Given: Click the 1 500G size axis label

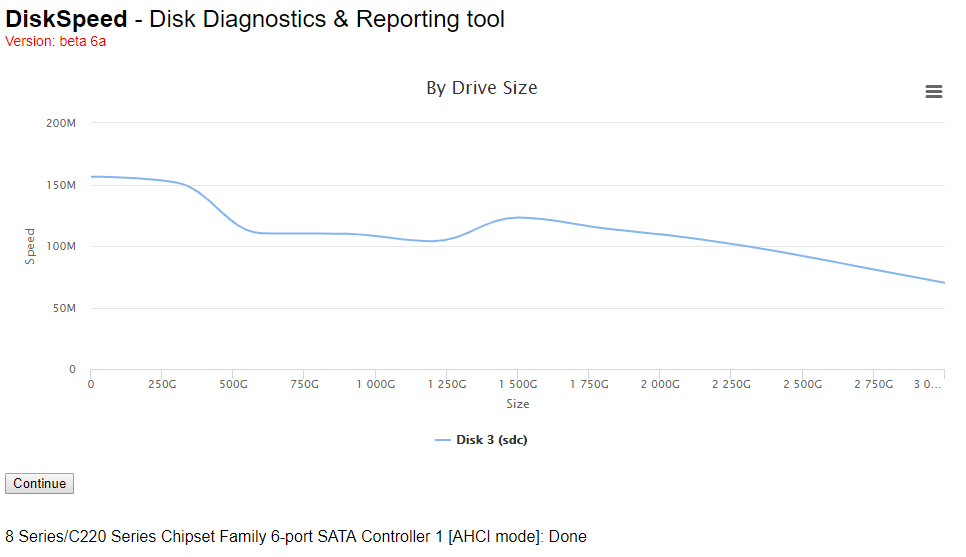Looking at the screenshot, I should (x=518, y=384).
